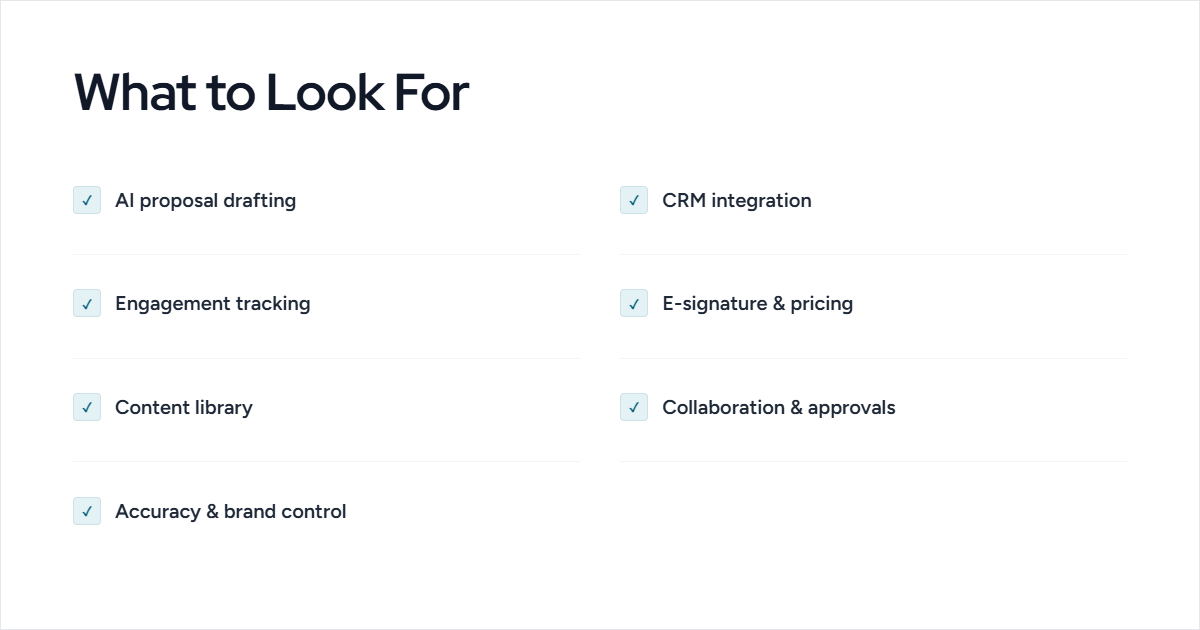Screen dimensions: 1200x630
Task: Select the 'Accuracy & brand control' label
Action: pos(231,511)
